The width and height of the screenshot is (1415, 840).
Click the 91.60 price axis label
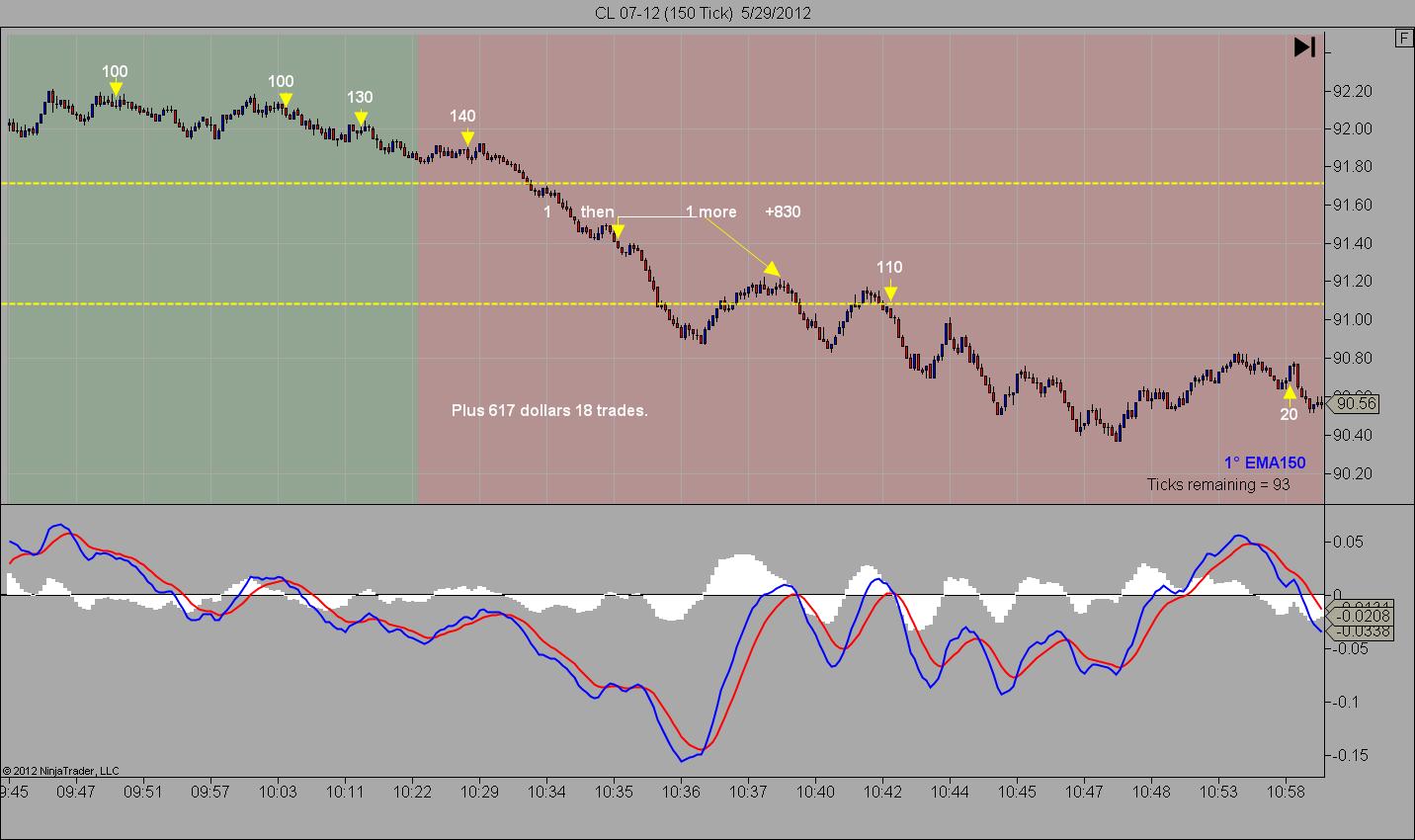point(1352,206)
